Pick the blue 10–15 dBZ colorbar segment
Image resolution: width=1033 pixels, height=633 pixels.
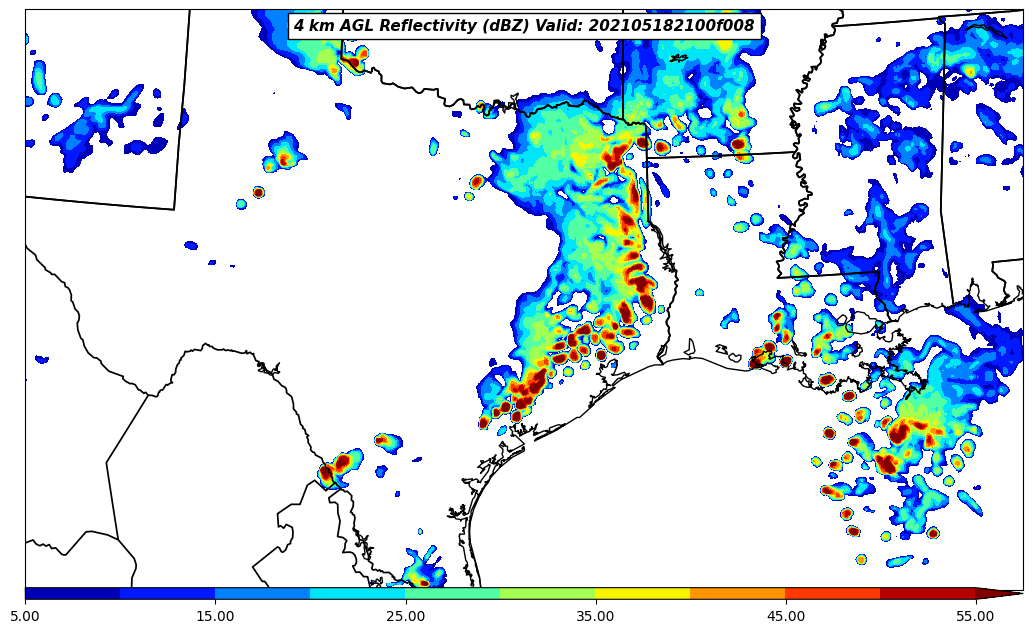click(167, 593)
